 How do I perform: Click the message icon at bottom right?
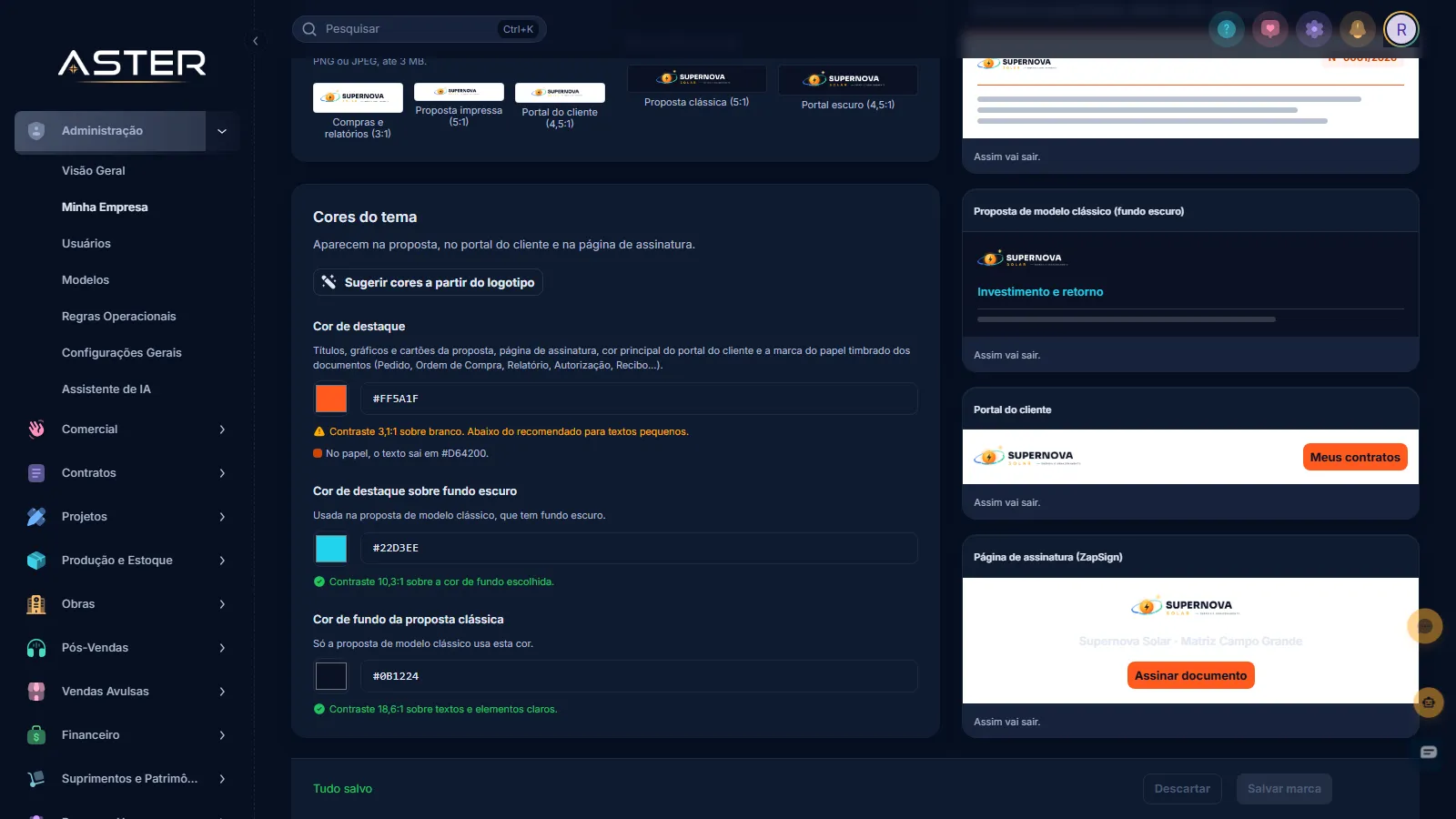[1429, 752]
